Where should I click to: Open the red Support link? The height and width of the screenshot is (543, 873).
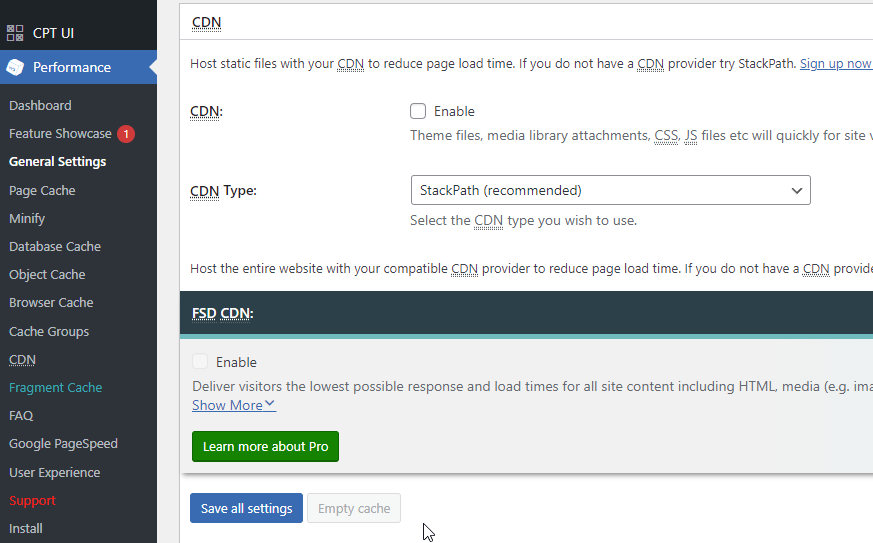point(32,500)
